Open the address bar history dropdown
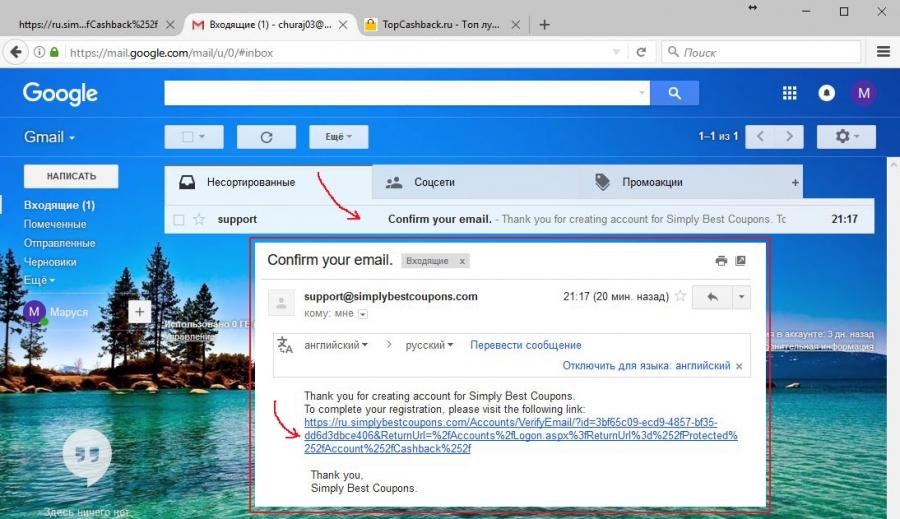Viewport: 900px width, 519px height. [616, 52]
